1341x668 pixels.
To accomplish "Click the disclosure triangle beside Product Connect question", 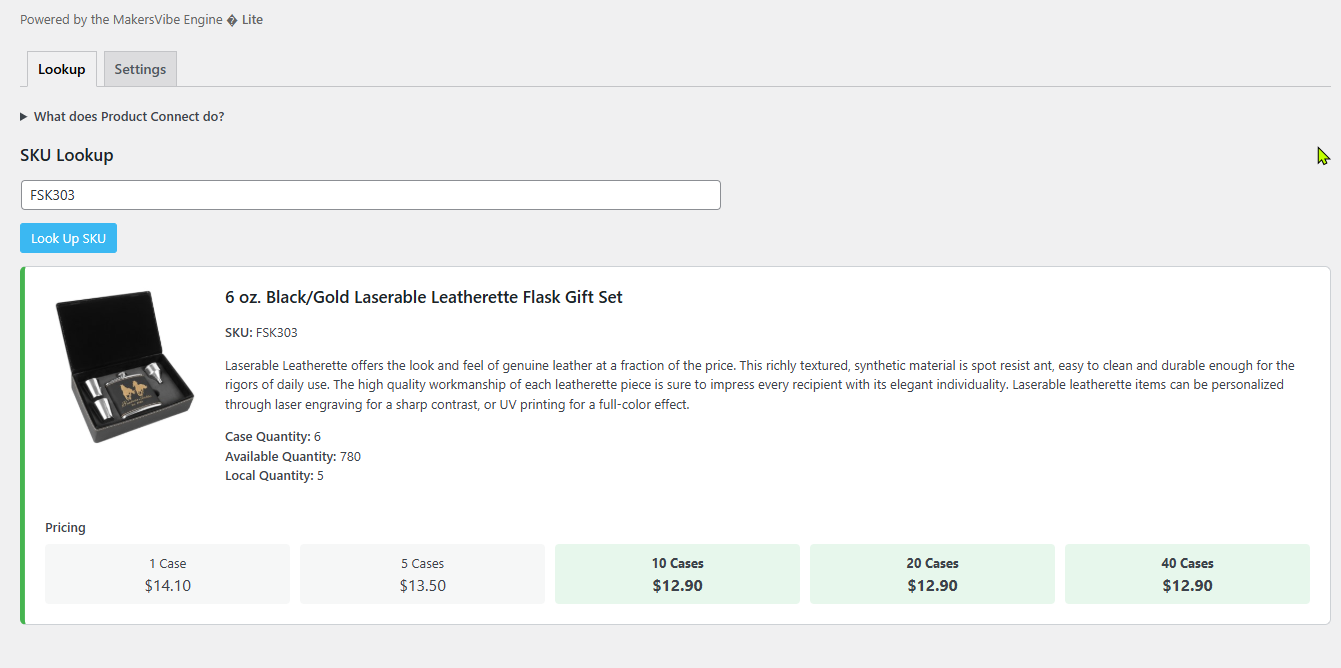I will coord(24,117).
